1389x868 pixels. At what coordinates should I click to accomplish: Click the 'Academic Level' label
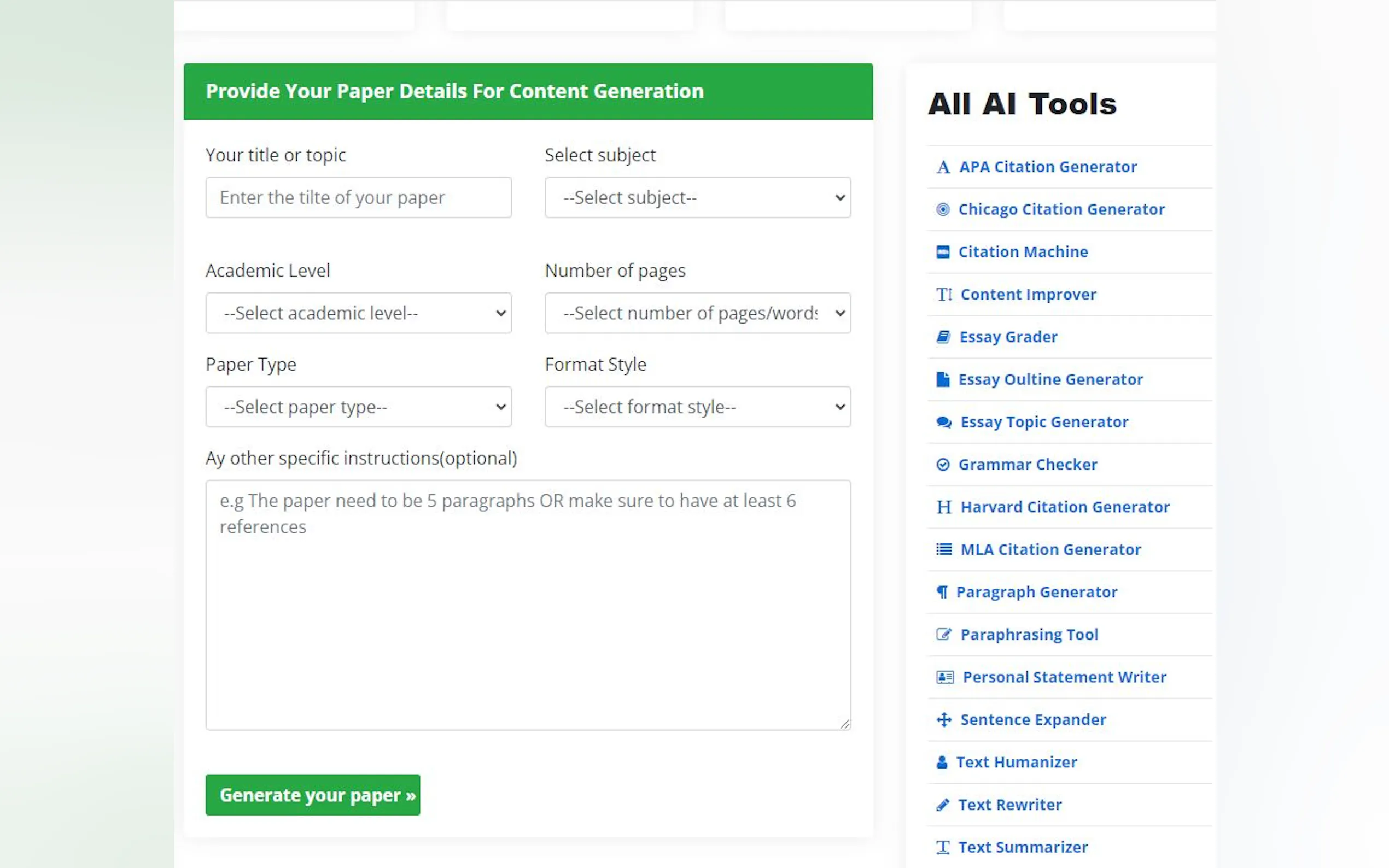tap(267, 271)
